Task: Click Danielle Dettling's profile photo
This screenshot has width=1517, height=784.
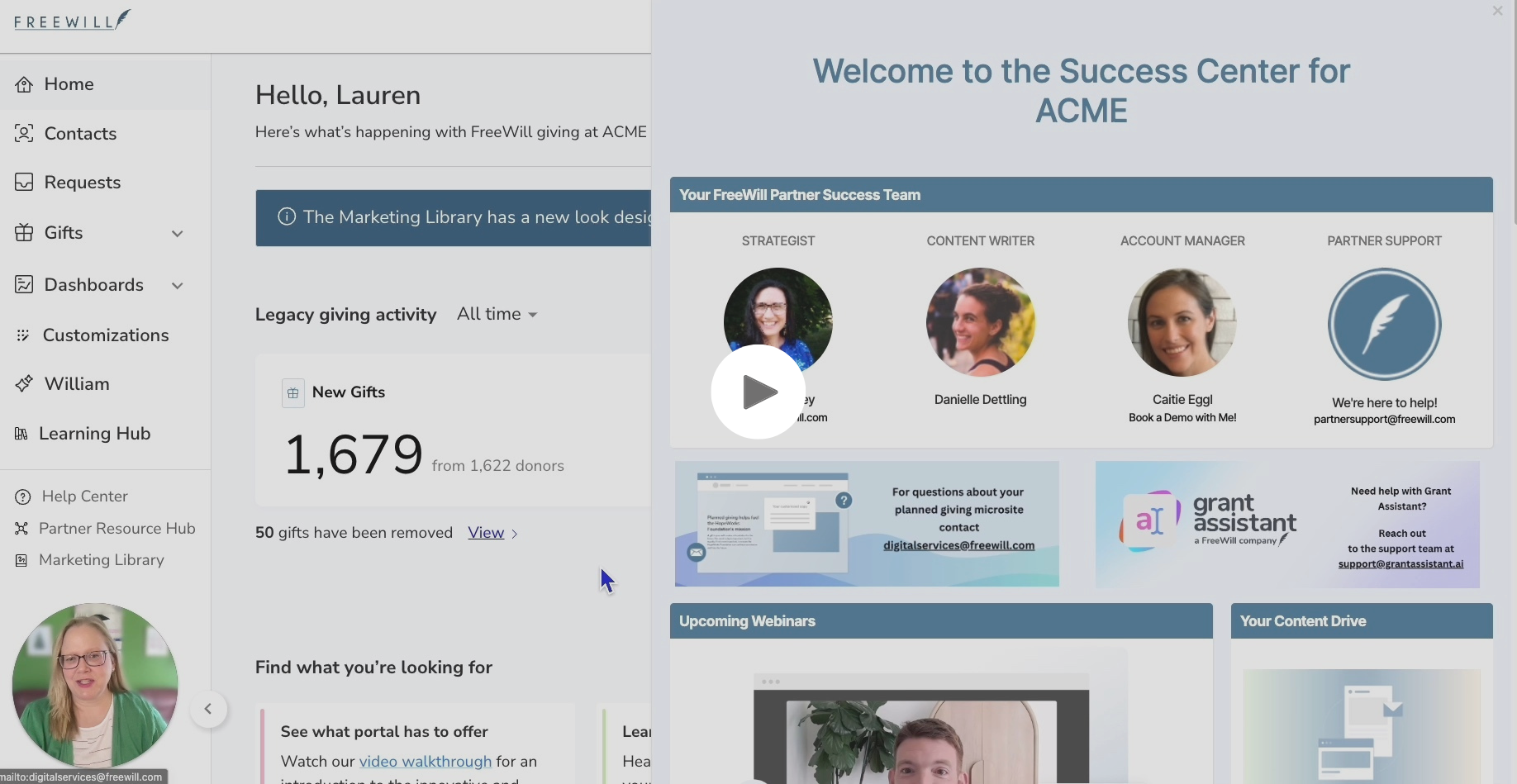Action: click(x=980, y=321)
